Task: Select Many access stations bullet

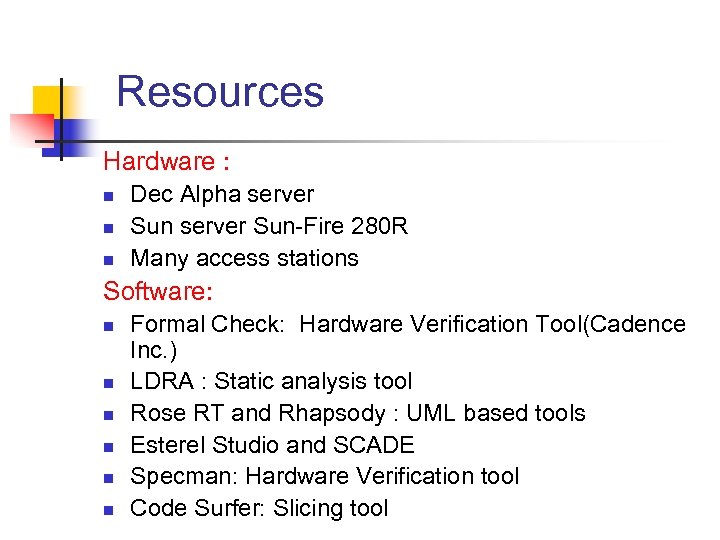Action: coord(244,259)
